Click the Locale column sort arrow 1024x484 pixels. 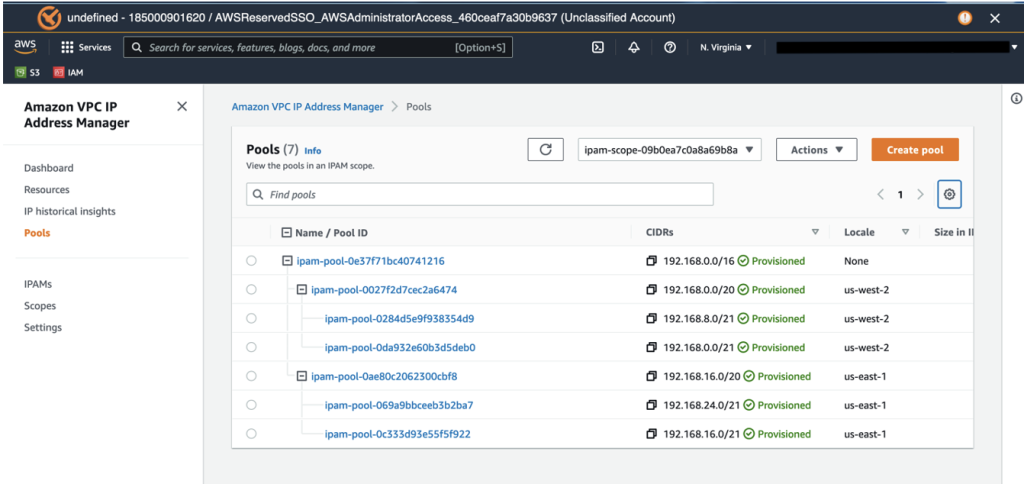[905, 232]
